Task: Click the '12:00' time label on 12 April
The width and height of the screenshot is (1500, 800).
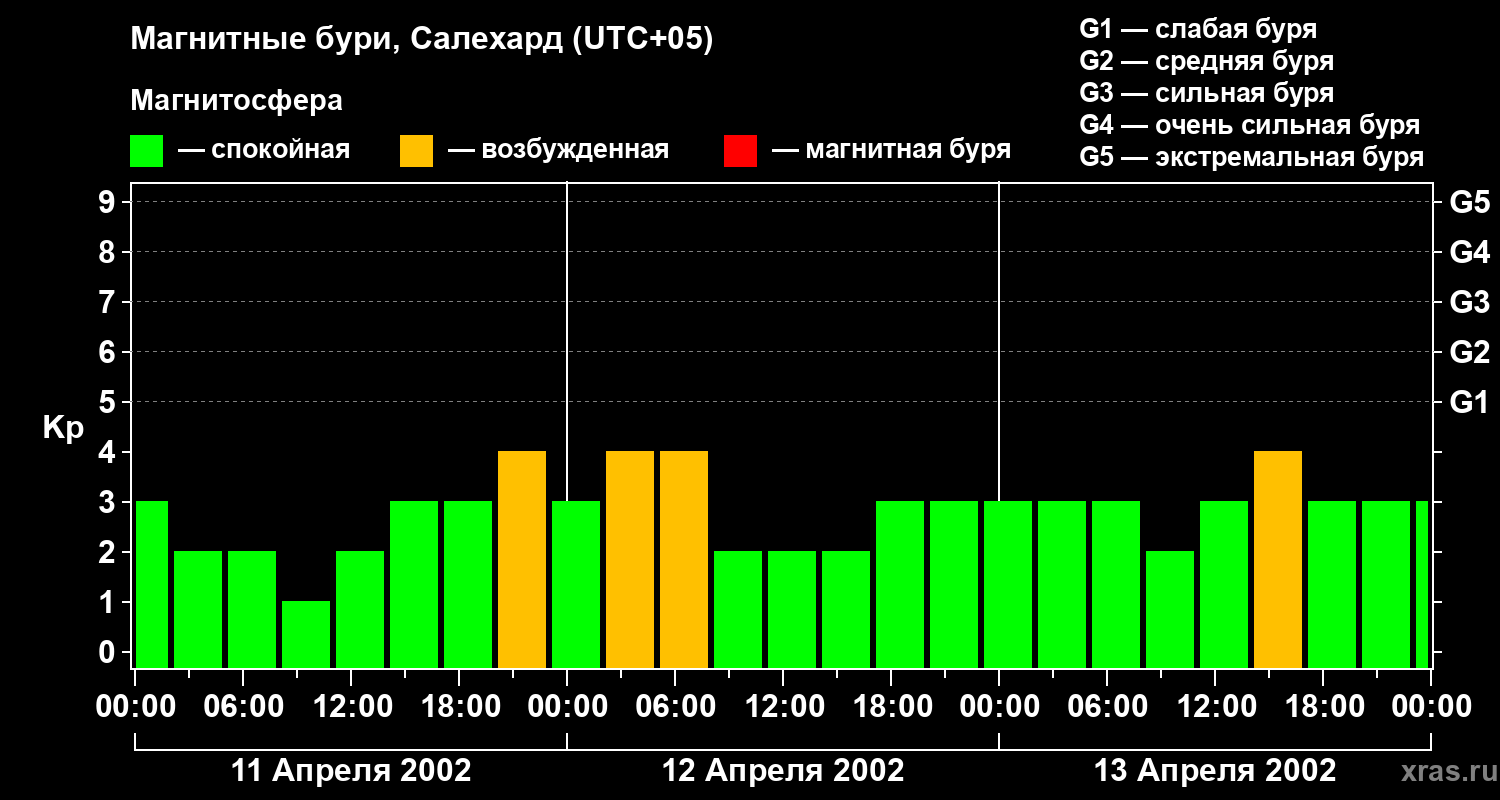Action: point(783,707)
